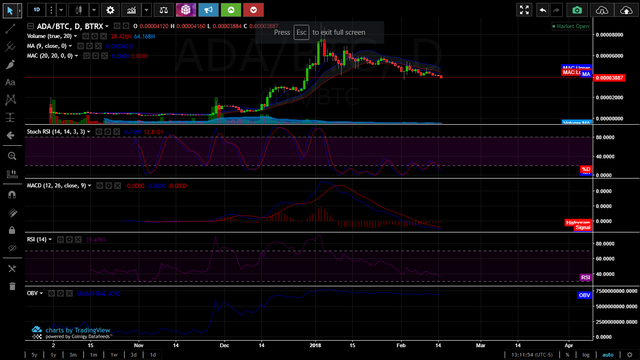Click the trash icon to remove drawings
Viewport: 640px width, 360px height.
(x=12, y=286)
